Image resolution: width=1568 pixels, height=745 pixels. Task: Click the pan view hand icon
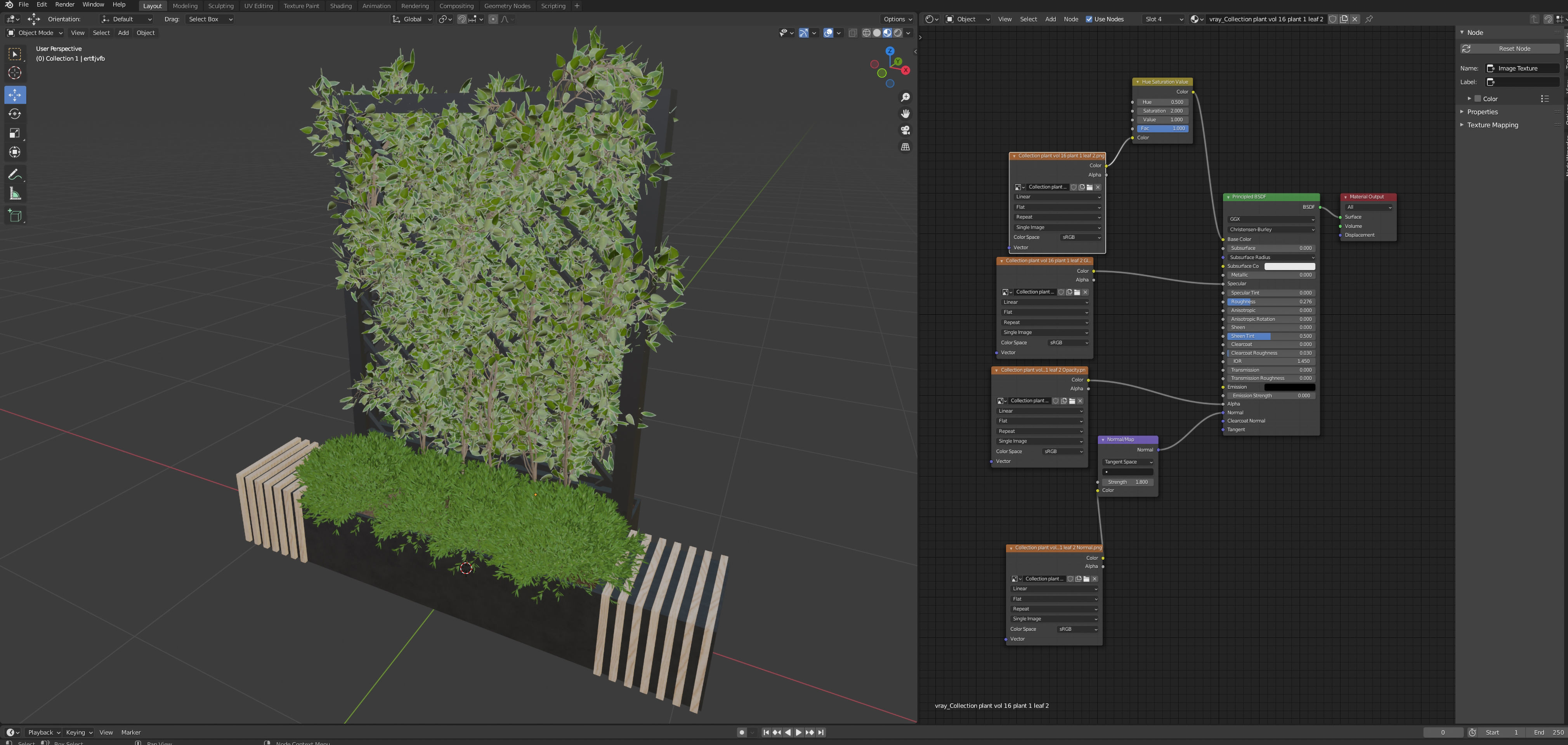905,114
